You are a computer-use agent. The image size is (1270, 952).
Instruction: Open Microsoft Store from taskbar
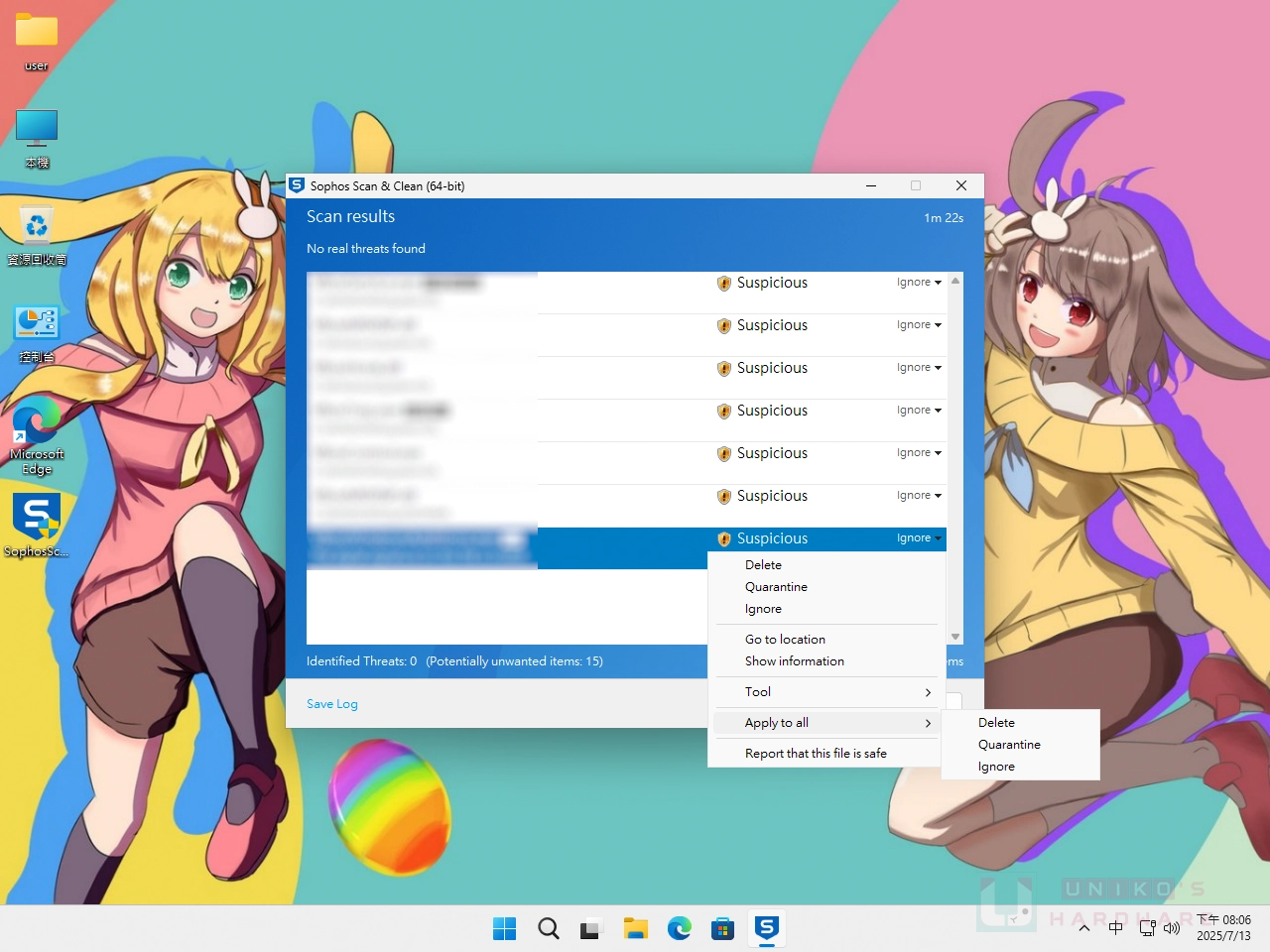coord(723,928)
